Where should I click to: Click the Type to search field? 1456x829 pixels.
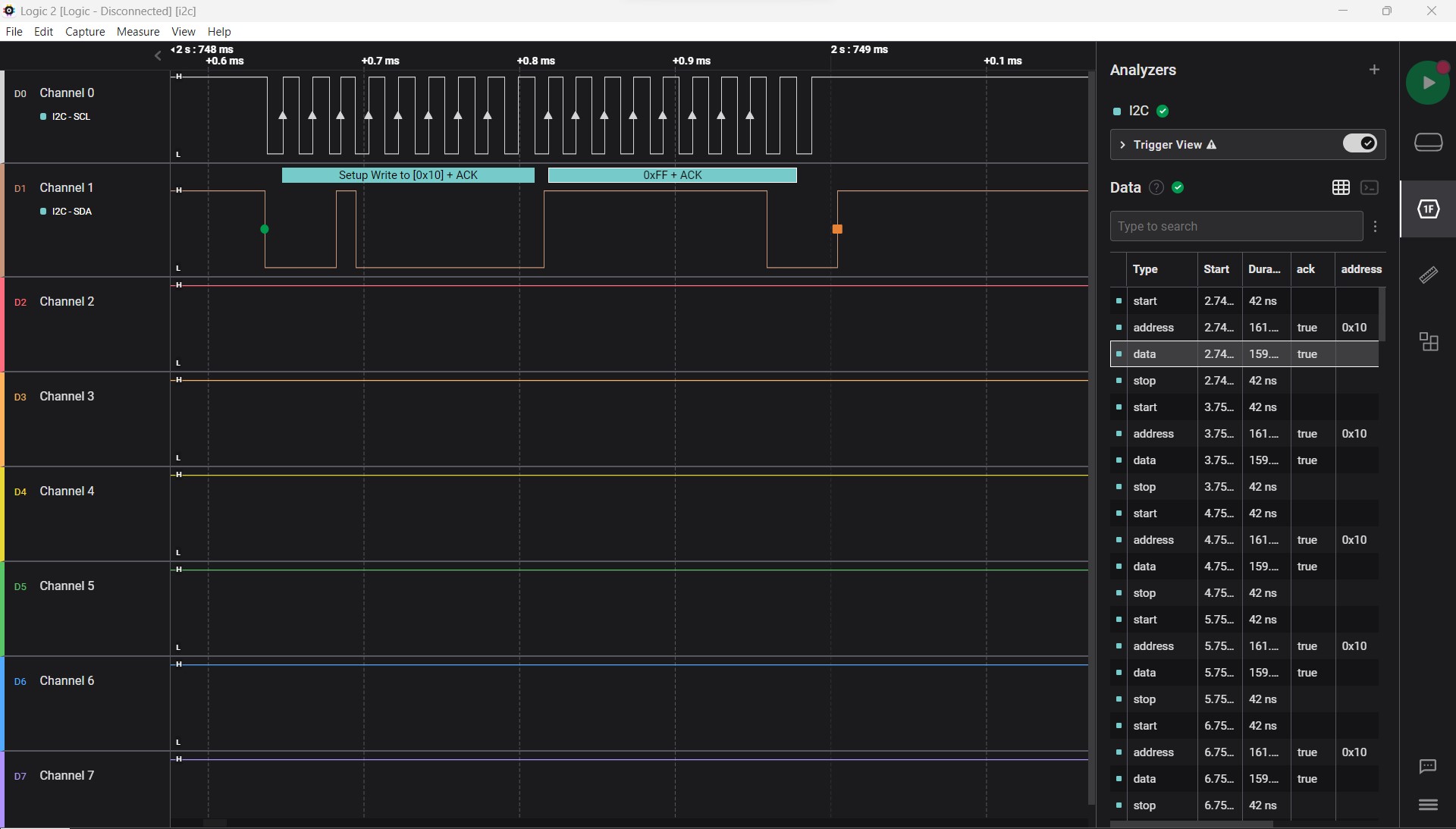point(1236,226)
